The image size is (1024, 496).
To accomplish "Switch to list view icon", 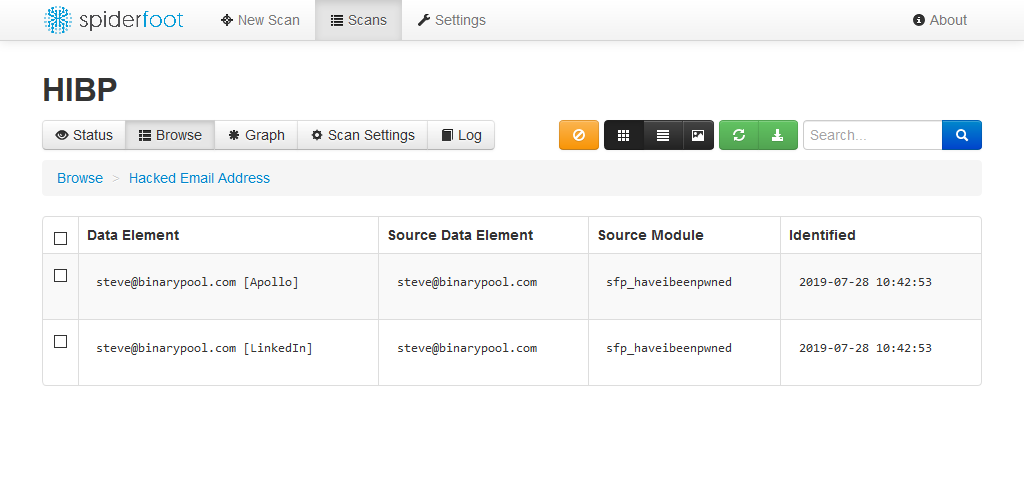I will [663, 135].
